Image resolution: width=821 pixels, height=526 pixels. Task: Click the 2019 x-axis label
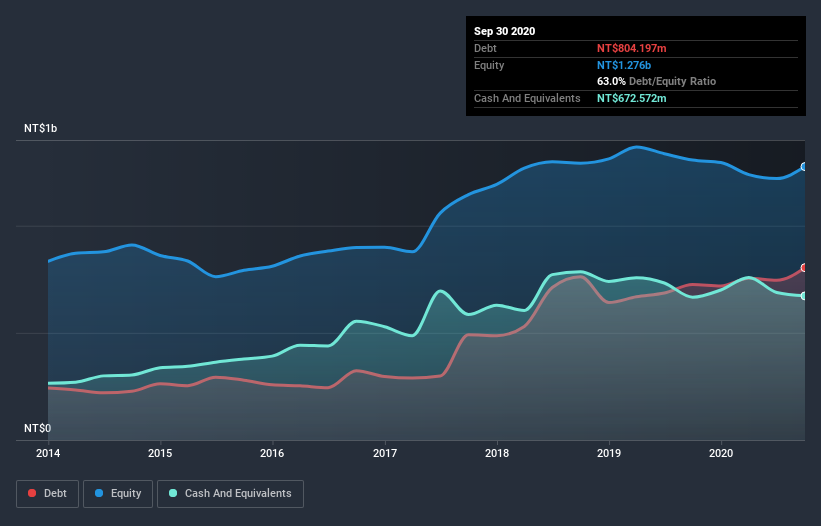click(609, 453)
